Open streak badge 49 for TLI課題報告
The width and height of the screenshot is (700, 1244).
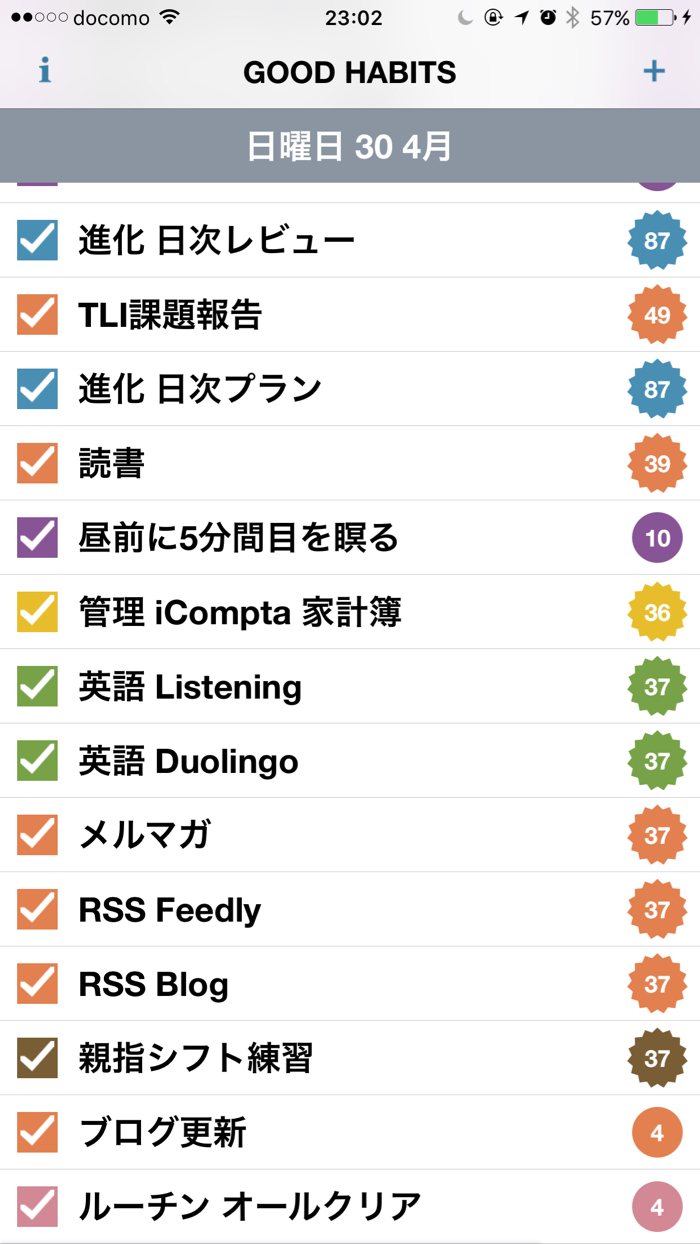tap(657, 315)
